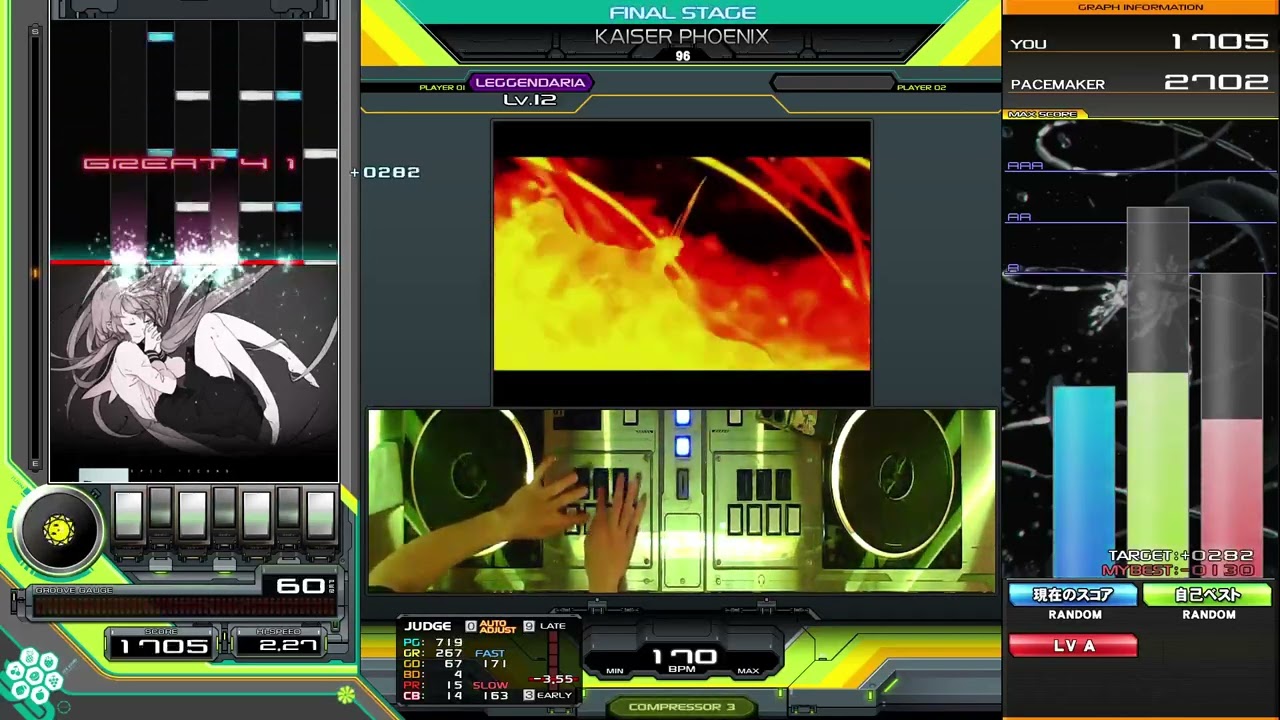Click the COMPRESSOR 3 effect label

click(682, 707)
